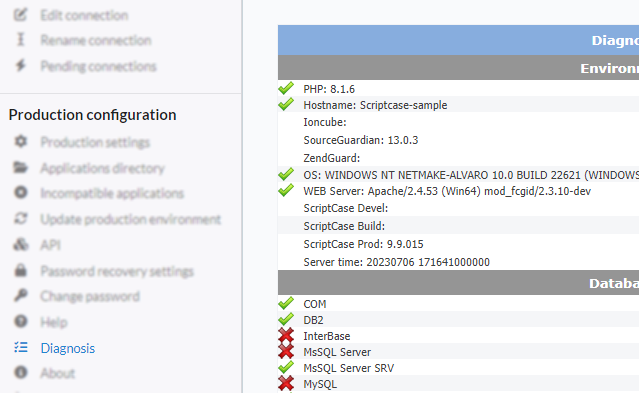Click the 'MsSQL Server' row text
Screen dimensions: 639x393
337,352
